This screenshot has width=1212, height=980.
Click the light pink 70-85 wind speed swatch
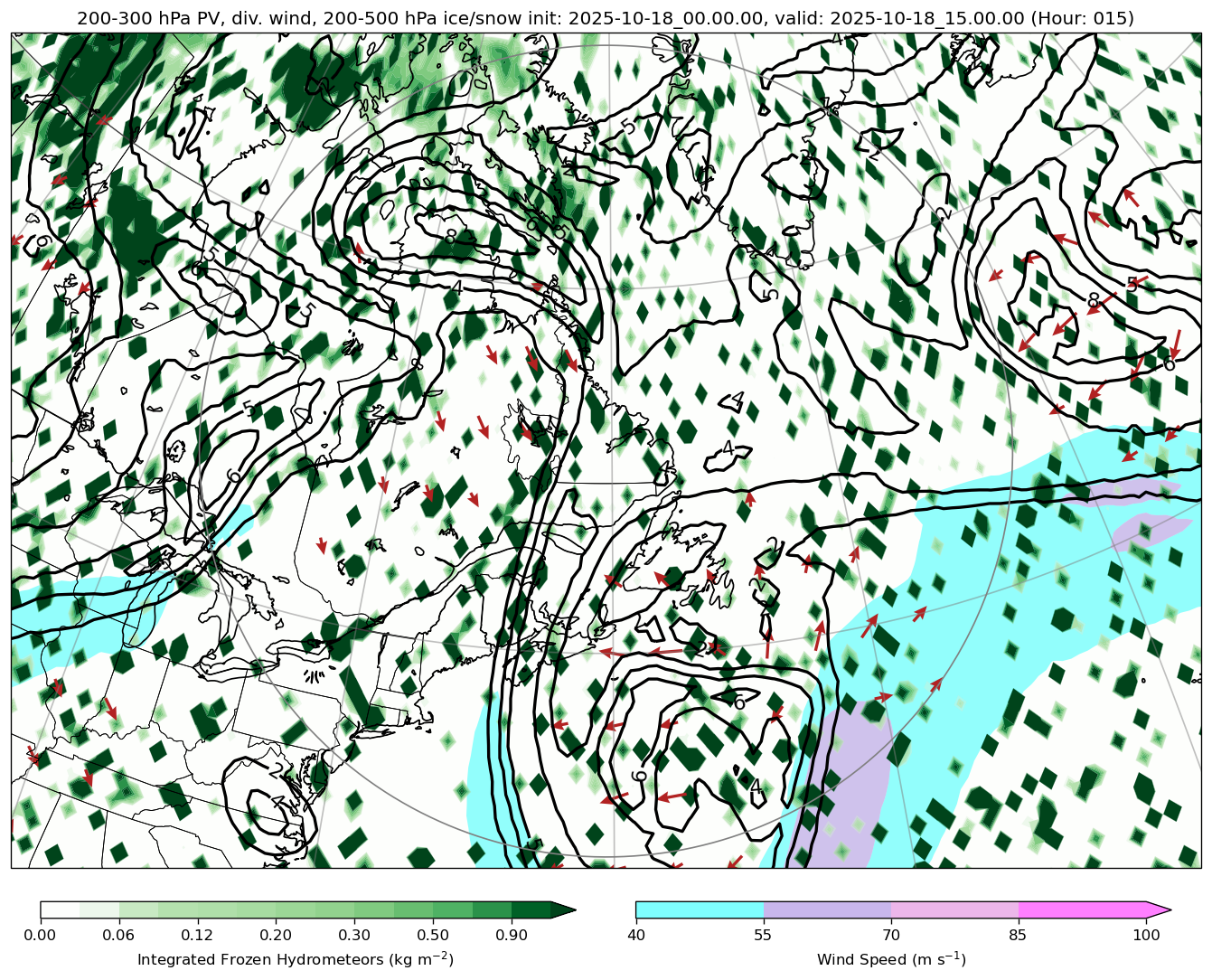point(954,909)
